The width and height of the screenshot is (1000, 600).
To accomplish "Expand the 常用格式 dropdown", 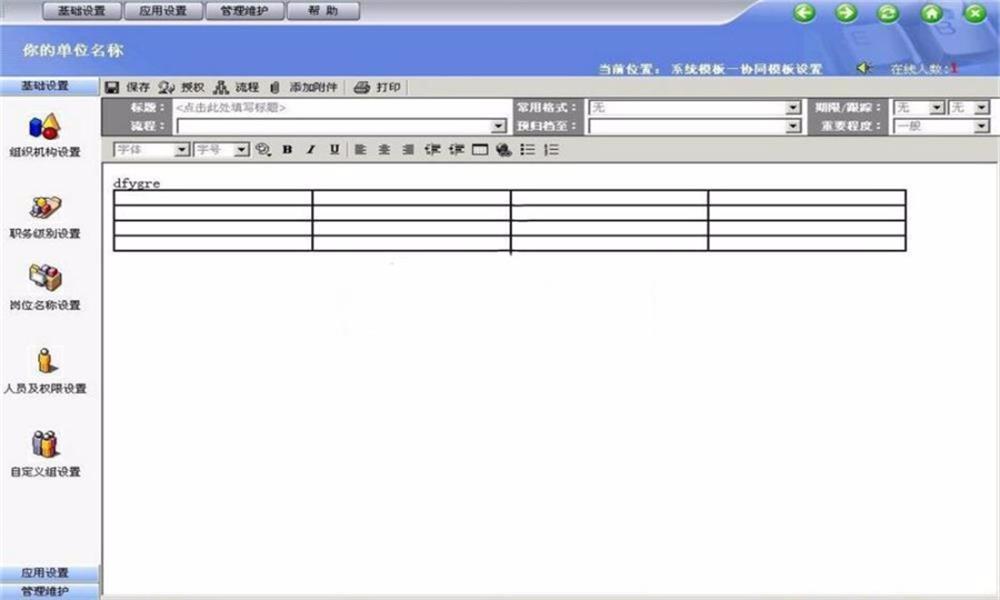I will click(x=793, y=108).
